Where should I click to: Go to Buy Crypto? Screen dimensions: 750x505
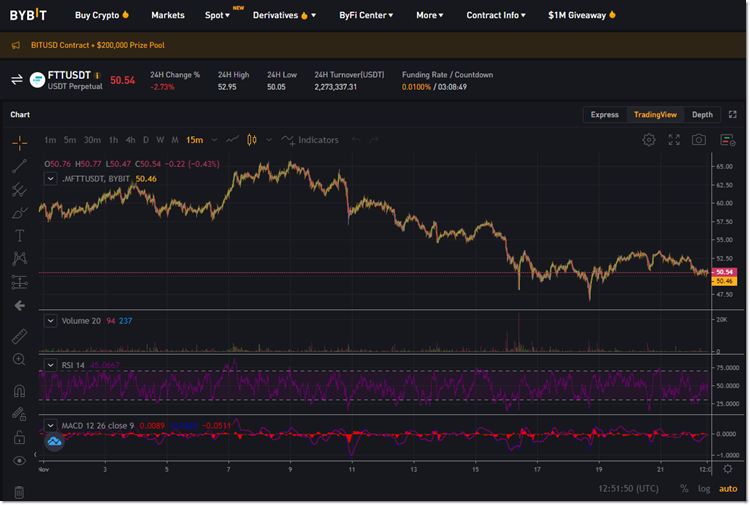click(101, 15)
